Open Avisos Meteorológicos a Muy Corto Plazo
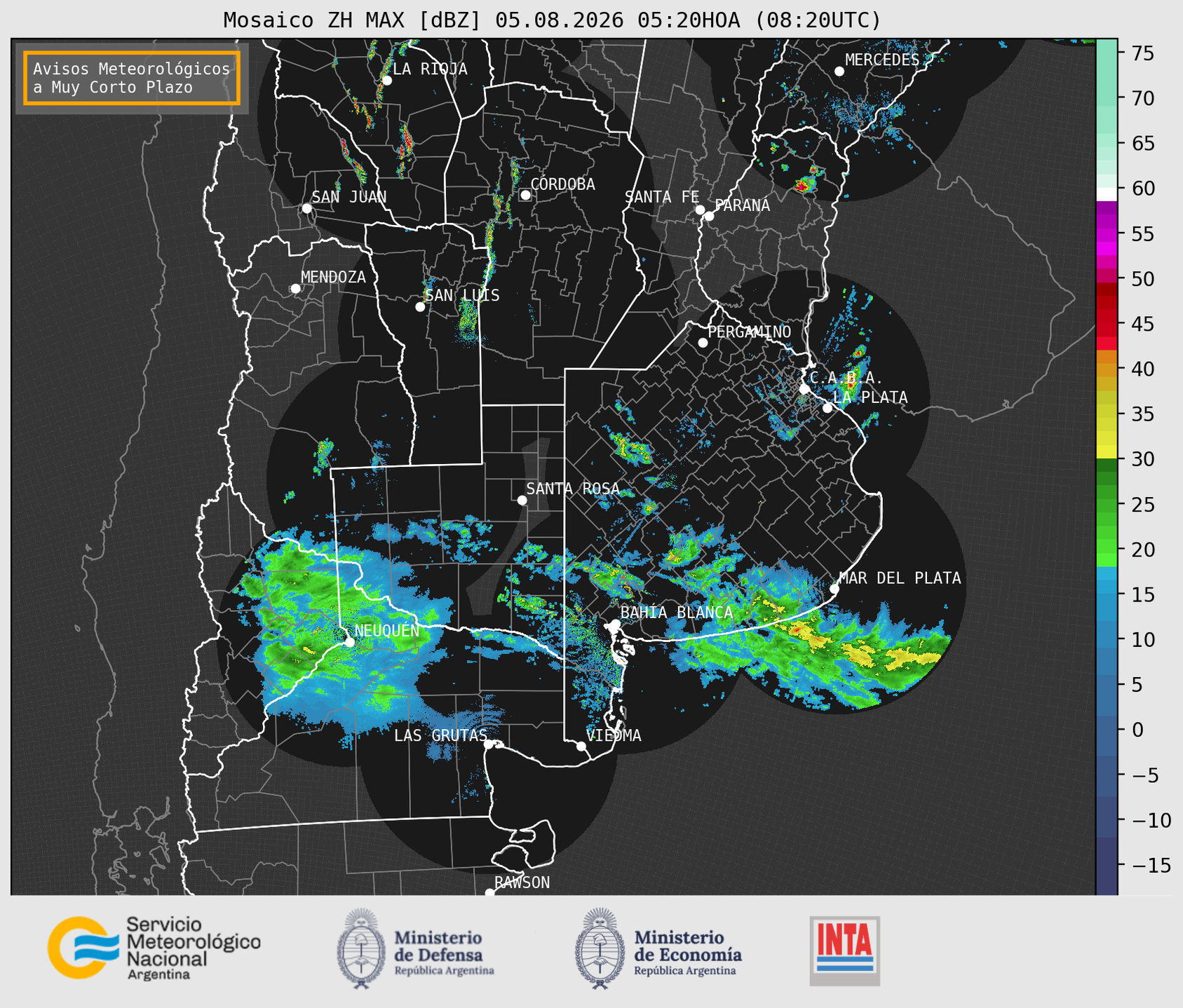 click(x=132, y=78)
